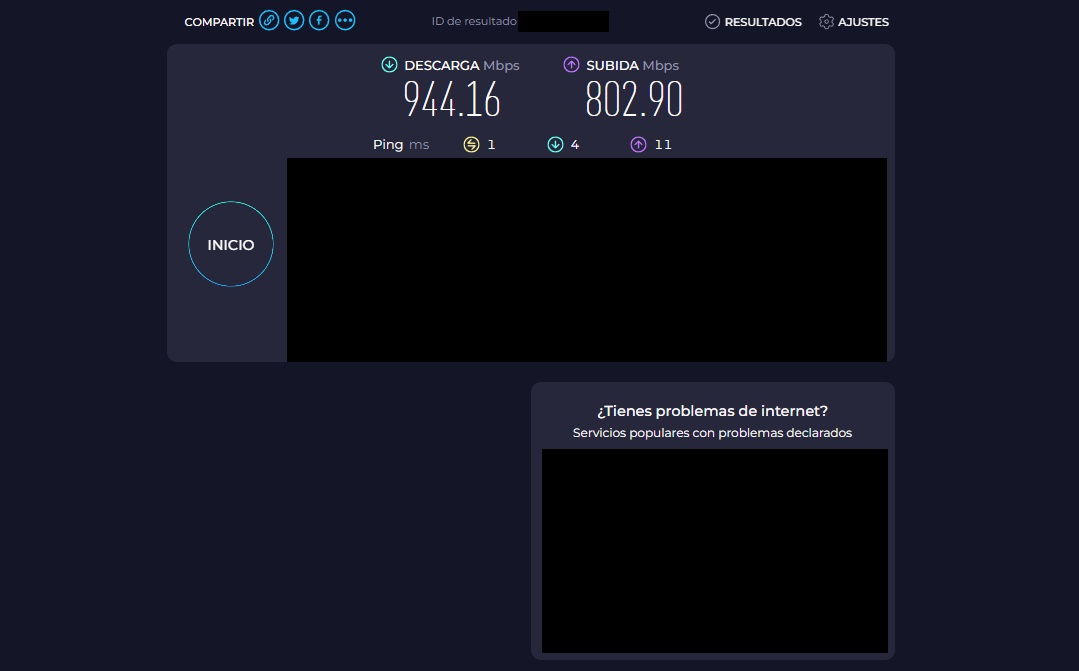Share result via Twitter icon

click(x=294, y=21)
